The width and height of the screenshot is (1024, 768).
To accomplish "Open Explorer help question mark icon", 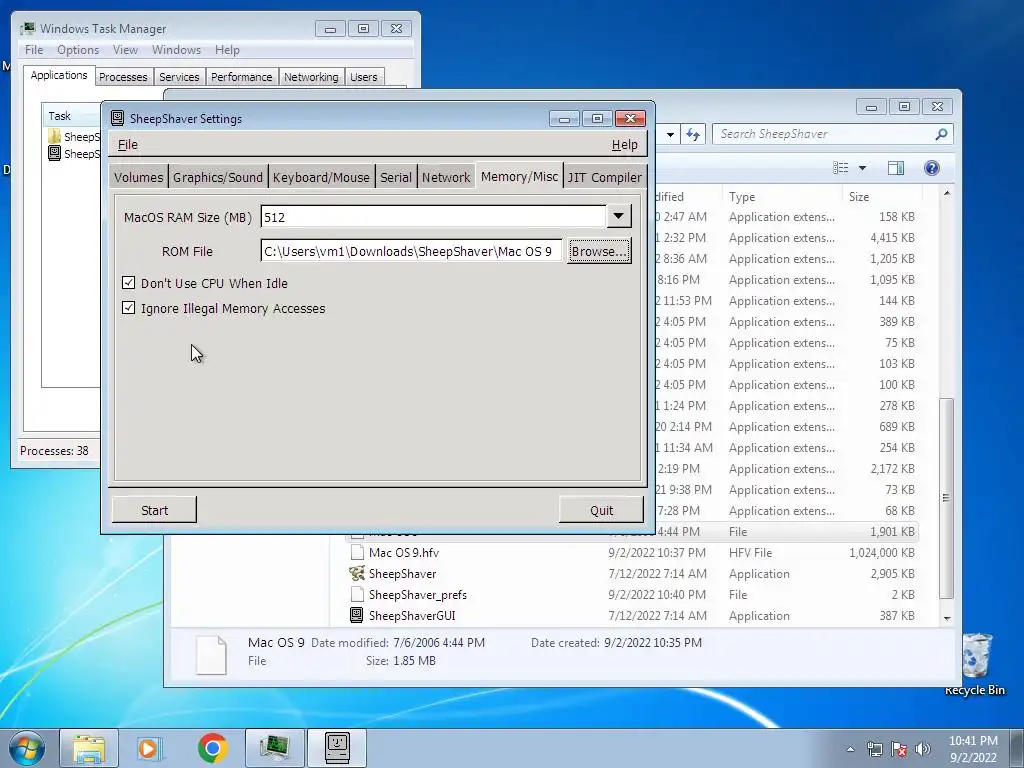I will [932, 168].
